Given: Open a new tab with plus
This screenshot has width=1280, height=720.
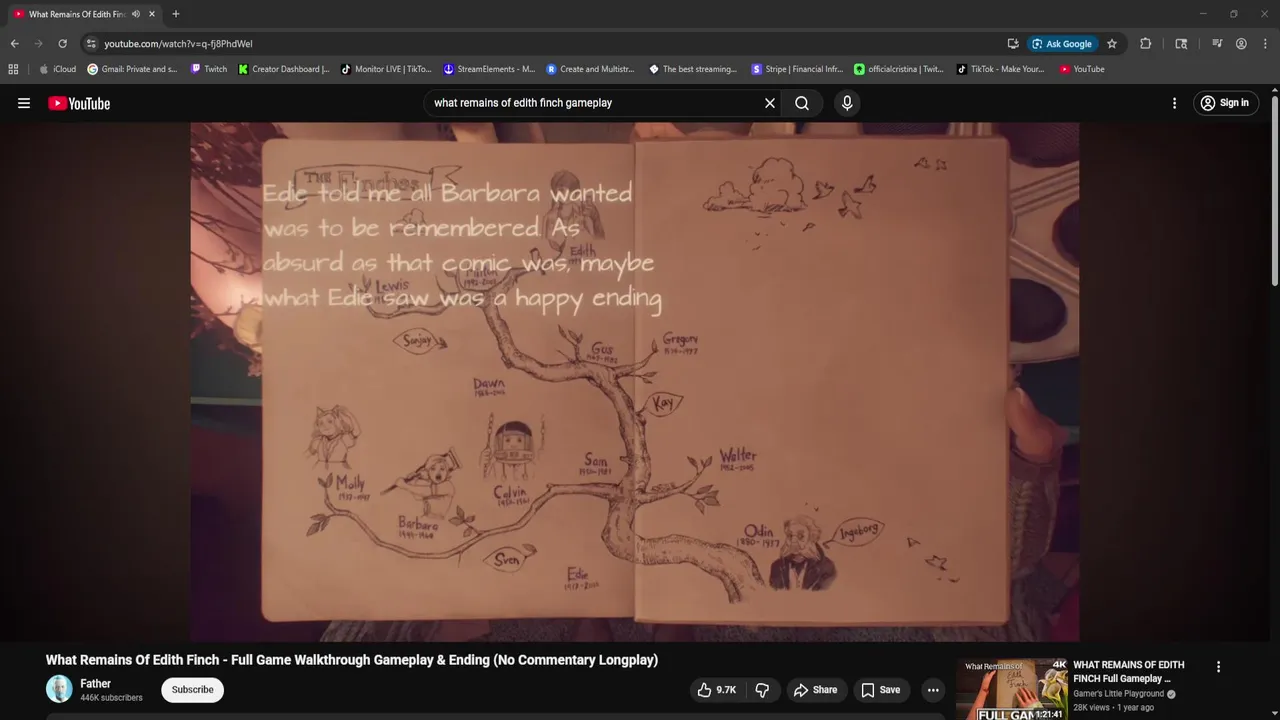Looking at the screenshot, I should point(176,14).
